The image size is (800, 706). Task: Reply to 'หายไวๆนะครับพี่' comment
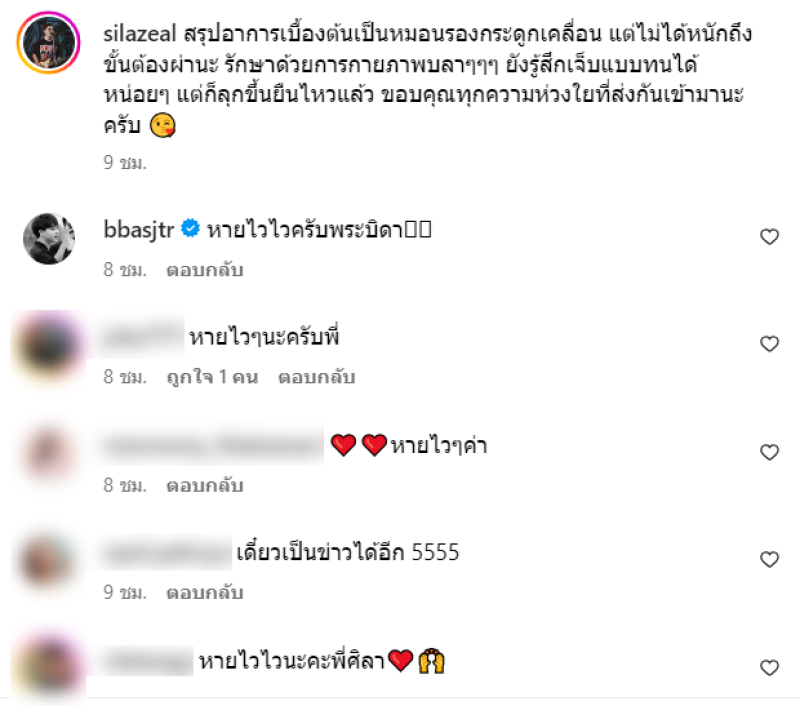tap(316, 377)
